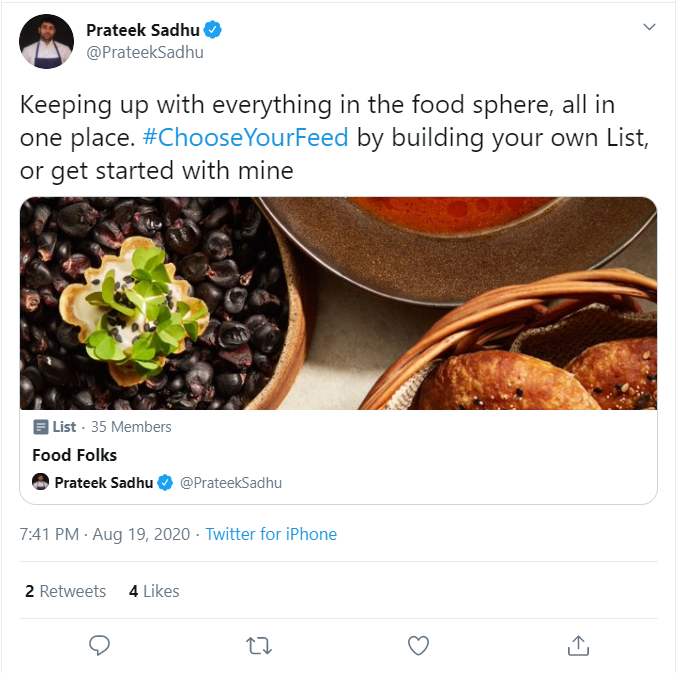Image resolution: width=678 pixels, height=673 pixels.
Task: Click Prateek Sadhu name in header
Action: 142,31
